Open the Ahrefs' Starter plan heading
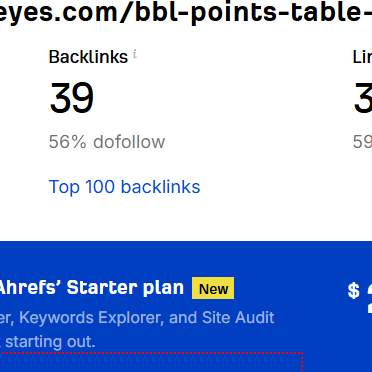Viewport: 372px width, 372px height. click(91, 288)
